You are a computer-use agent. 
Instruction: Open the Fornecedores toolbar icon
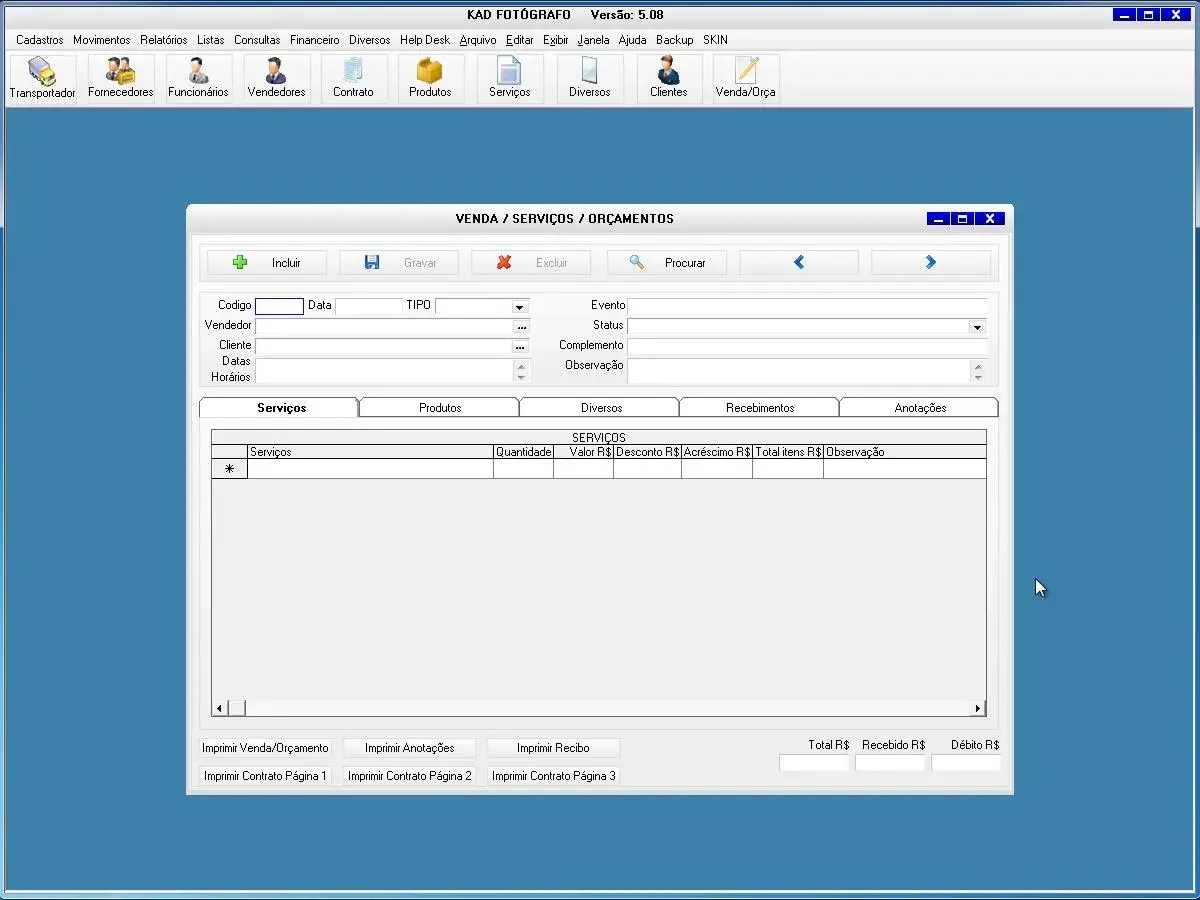coord(120,78)
